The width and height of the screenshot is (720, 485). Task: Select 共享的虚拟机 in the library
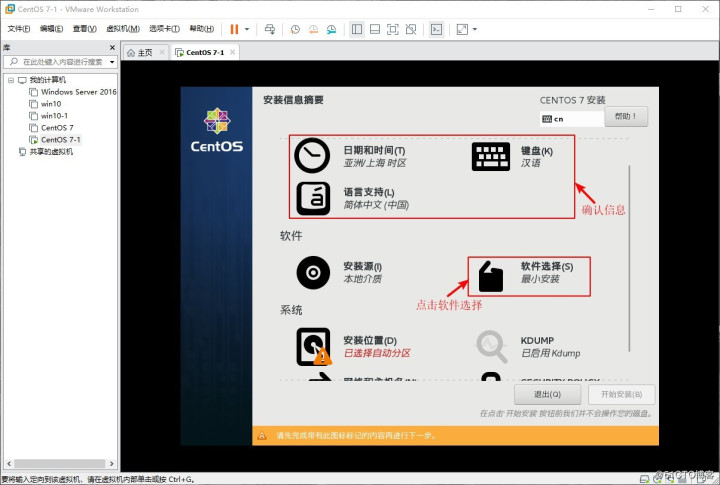tap(51, 152)
